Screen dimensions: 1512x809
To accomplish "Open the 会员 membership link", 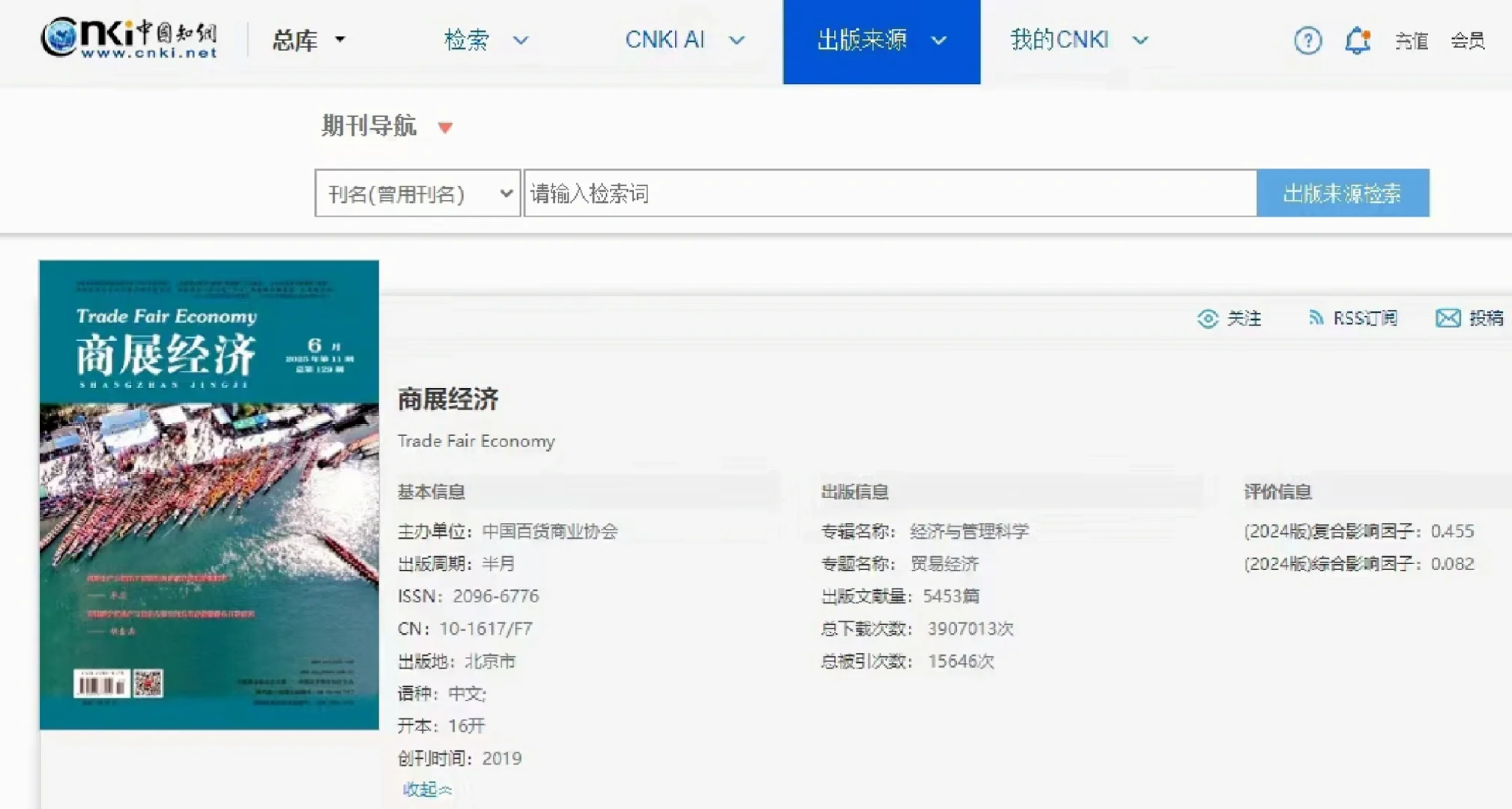I will pyautogui.click(x=1467, y=41).
